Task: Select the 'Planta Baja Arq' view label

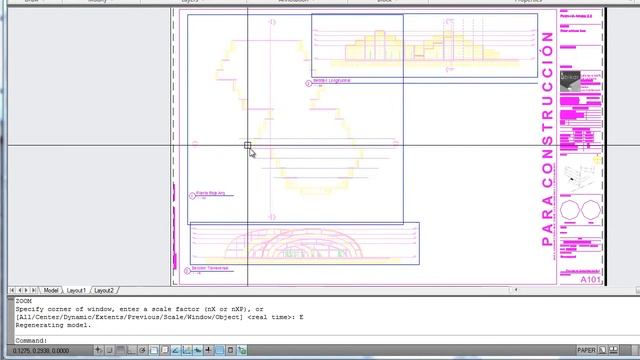Action: coord(211,193)
